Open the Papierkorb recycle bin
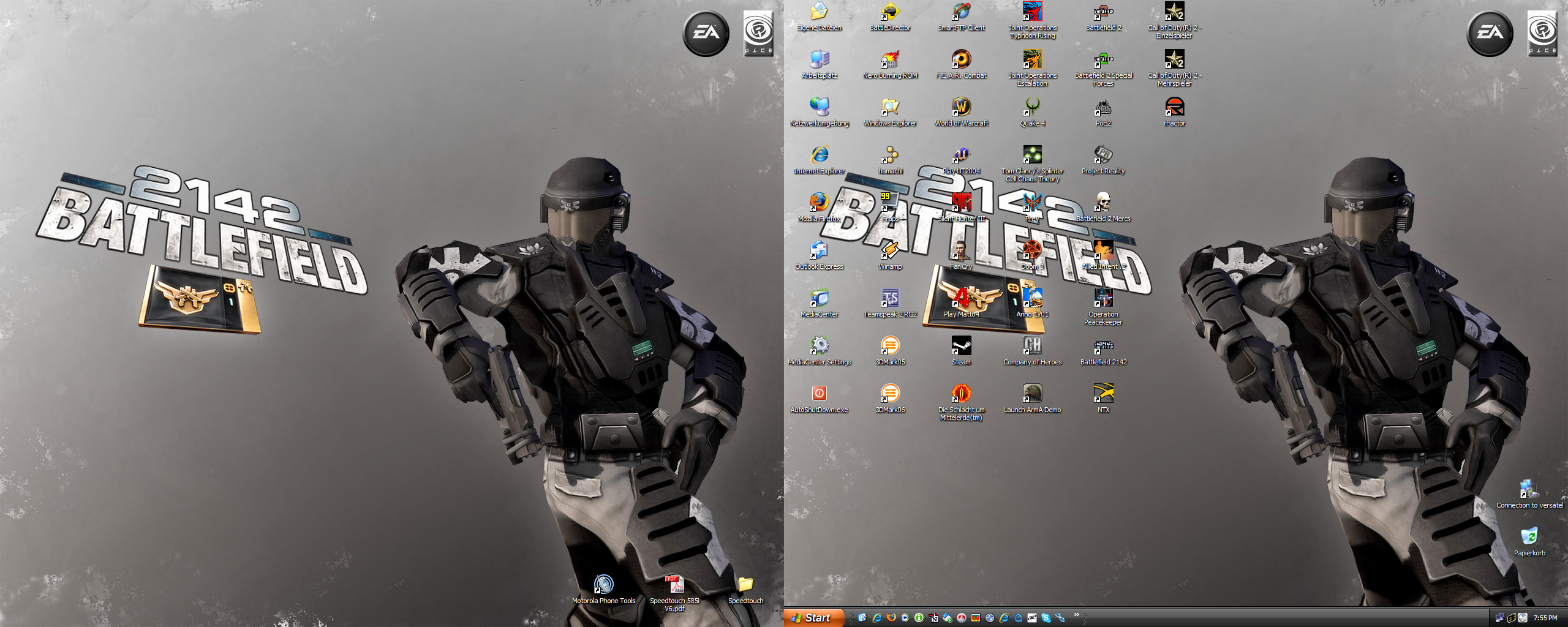Screen dimensions: 1568x627 point(1529,542)
